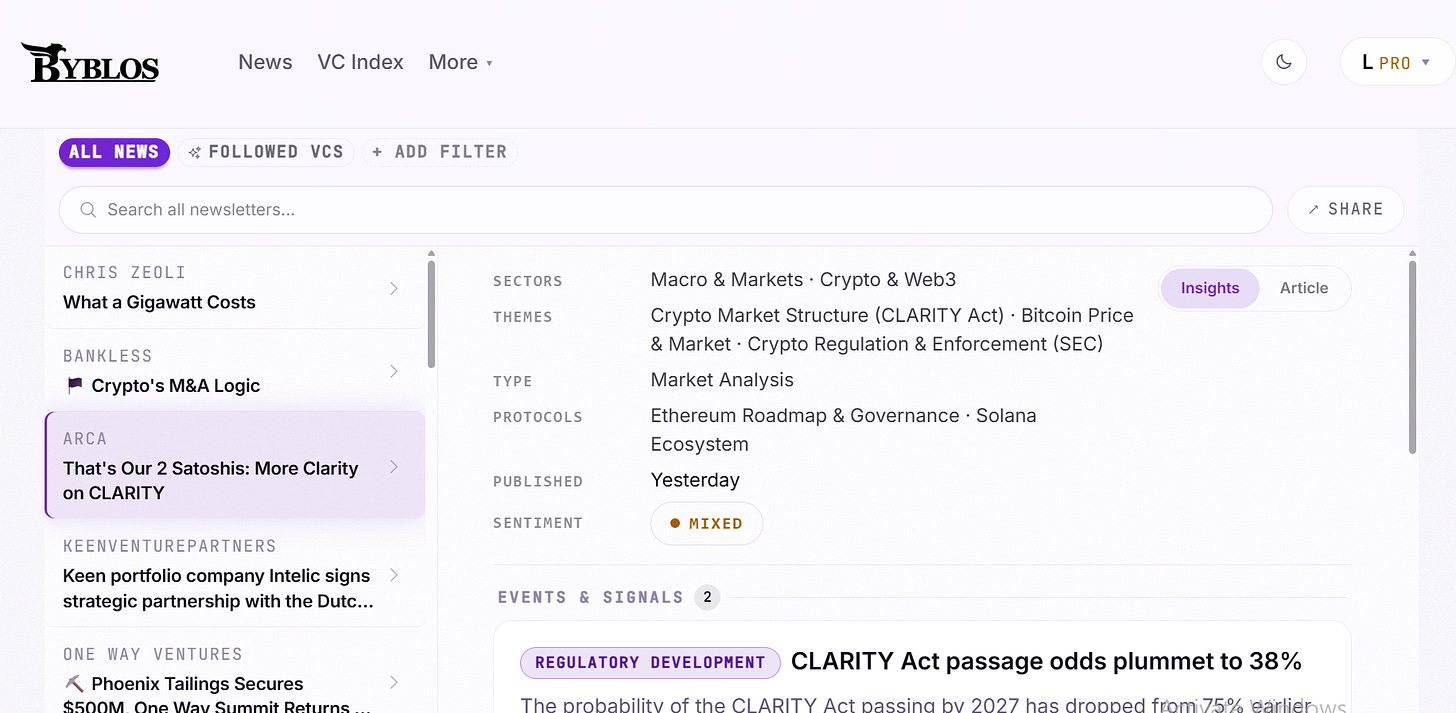Switch to Insights view

[1209, 288]
